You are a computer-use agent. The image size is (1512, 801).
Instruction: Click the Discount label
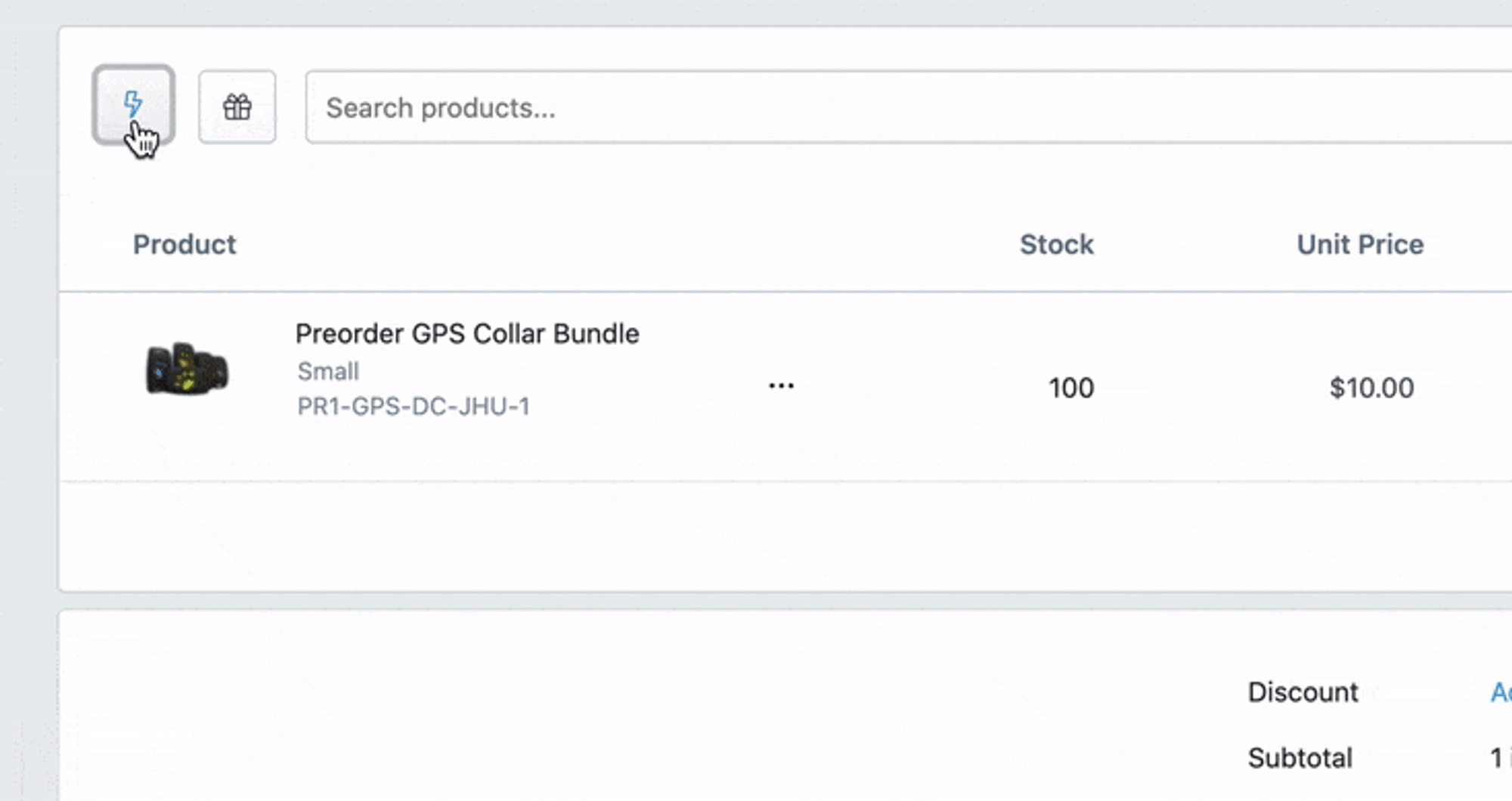tap(1303, 692)
